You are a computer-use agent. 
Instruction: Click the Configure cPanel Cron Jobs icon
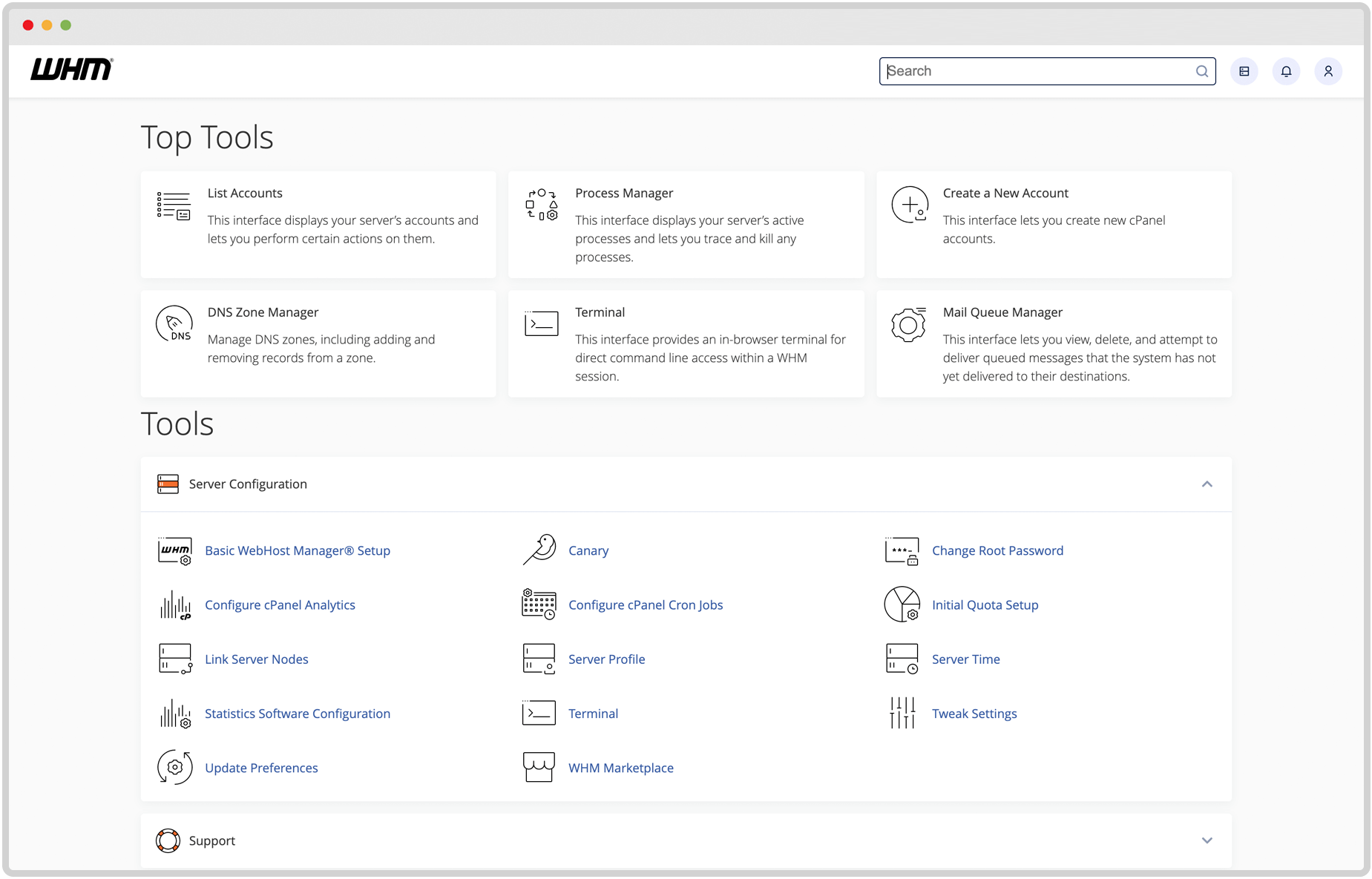click(539, 605)
